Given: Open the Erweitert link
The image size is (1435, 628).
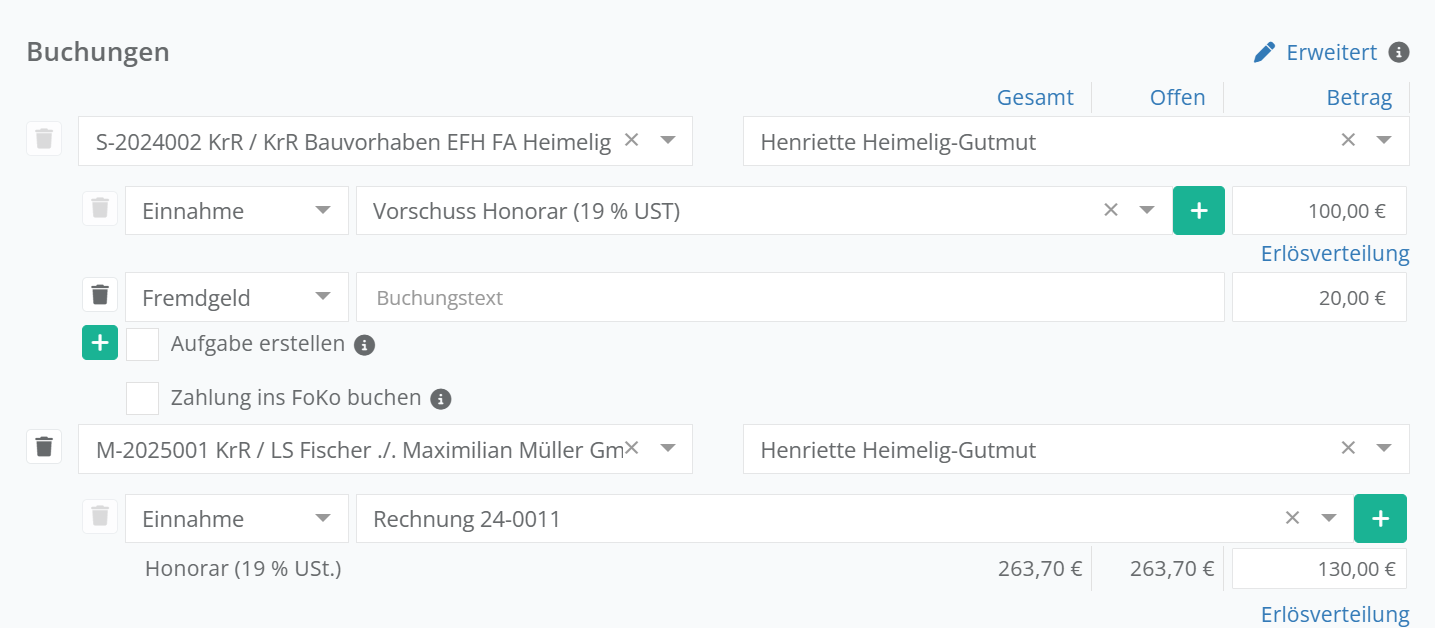Looking at the screenshot, I should point(1331,52).
